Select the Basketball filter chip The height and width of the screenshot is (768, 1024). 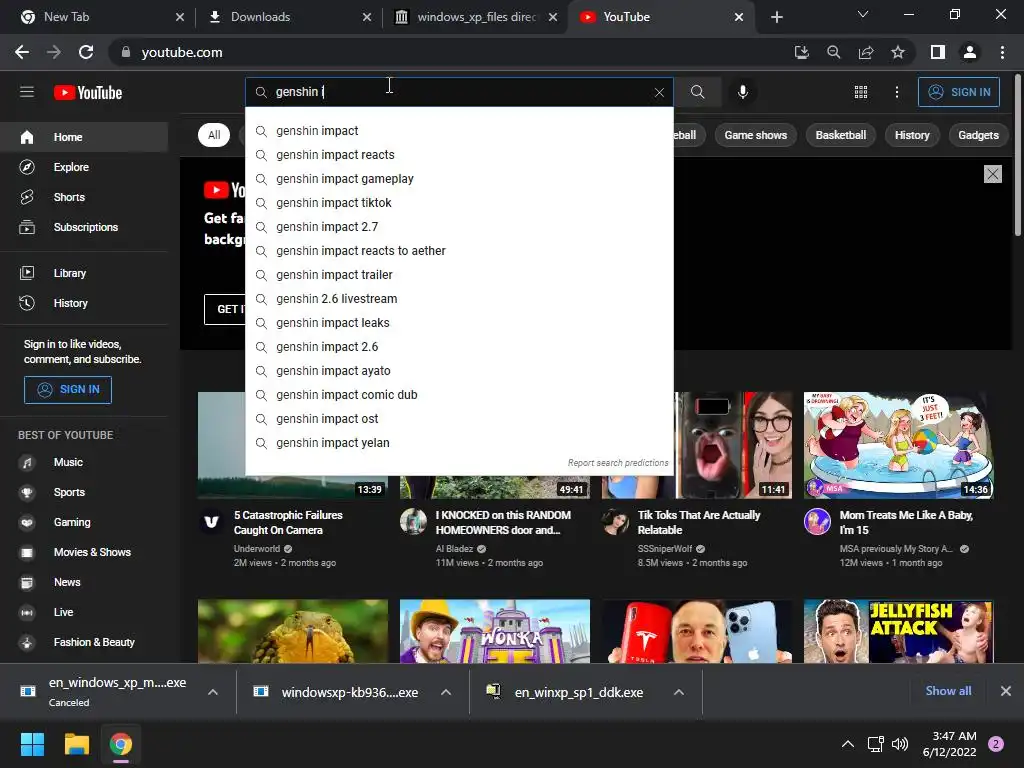(840, 135)
